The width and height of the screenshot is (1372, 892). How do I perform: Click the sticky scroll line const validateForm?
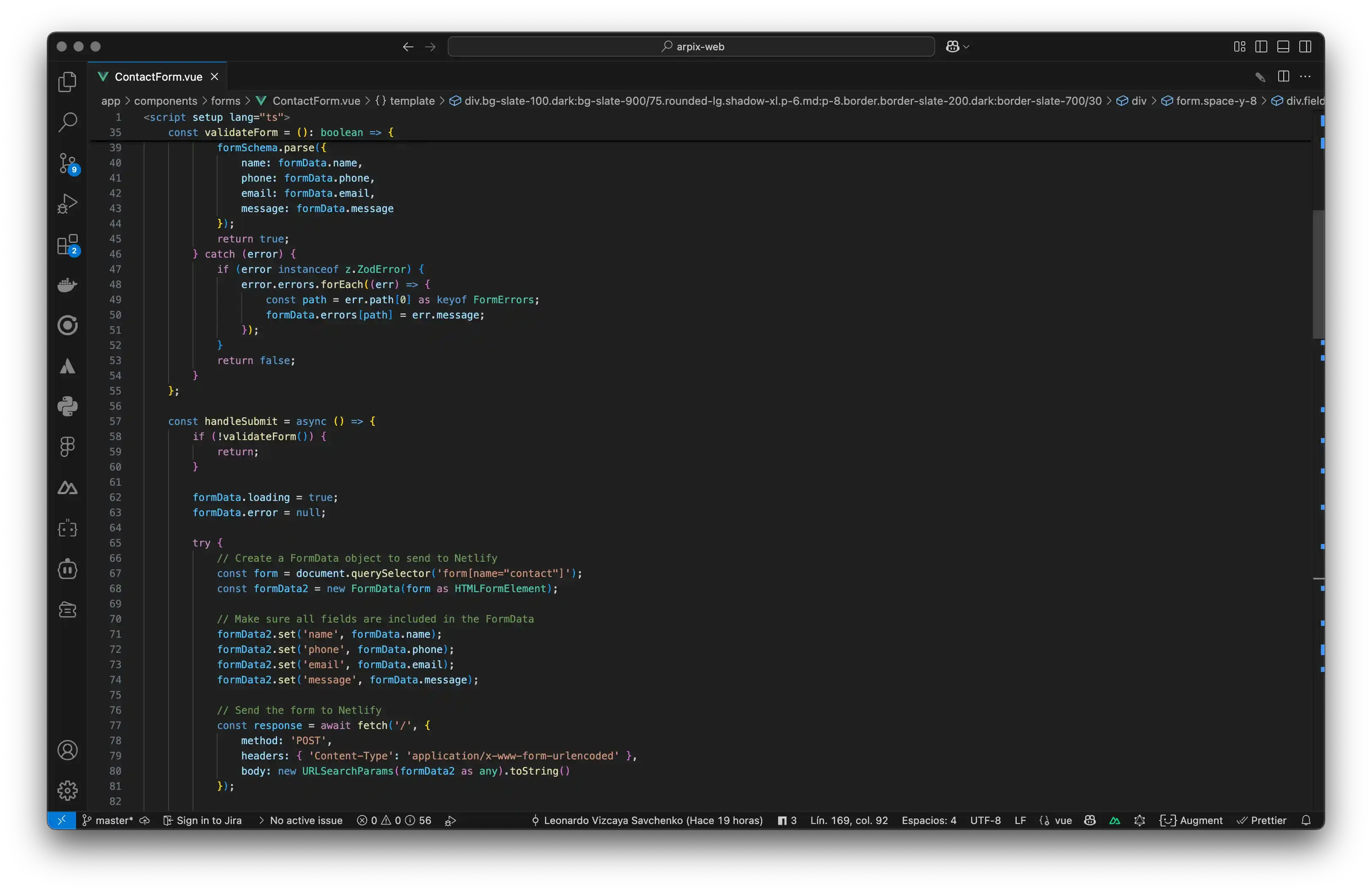click(x=281, y=133)
